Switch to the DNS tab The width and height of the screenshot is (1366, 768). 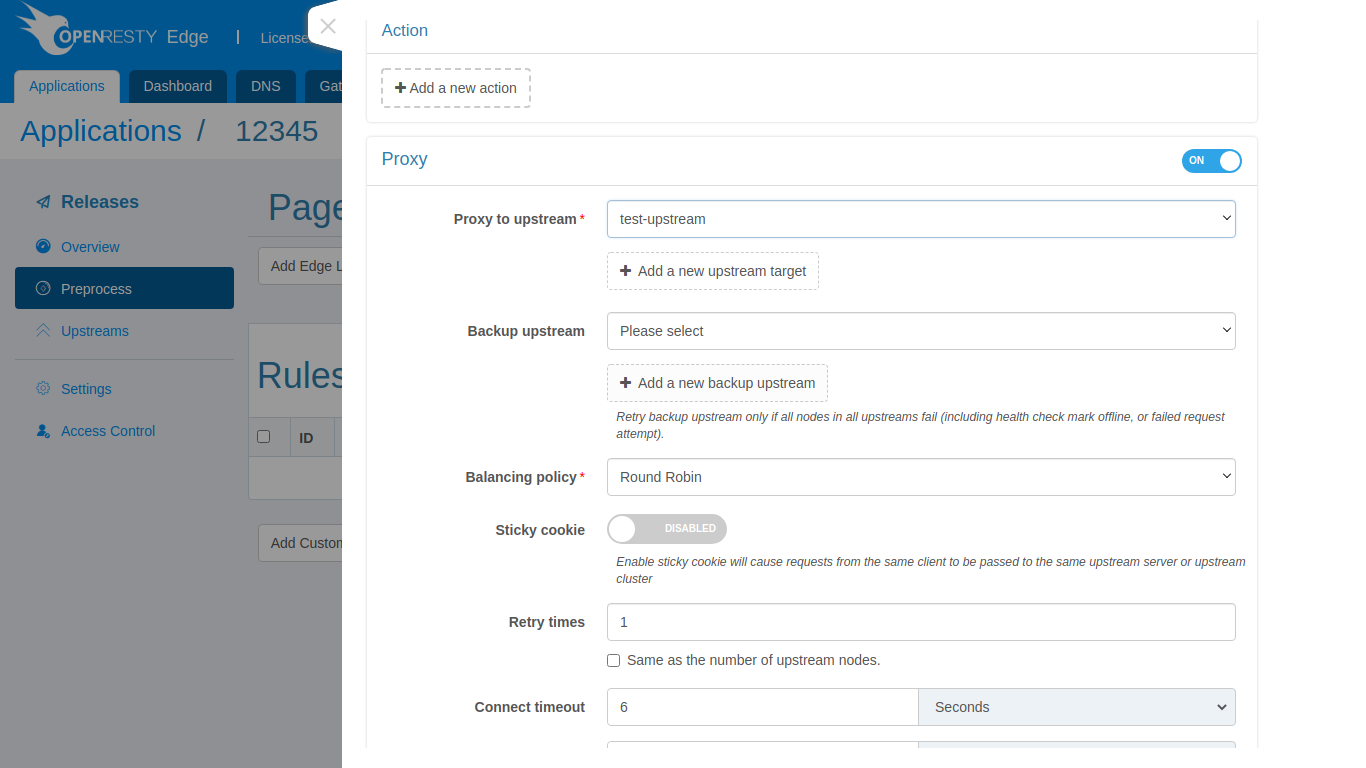pos(266,86)
